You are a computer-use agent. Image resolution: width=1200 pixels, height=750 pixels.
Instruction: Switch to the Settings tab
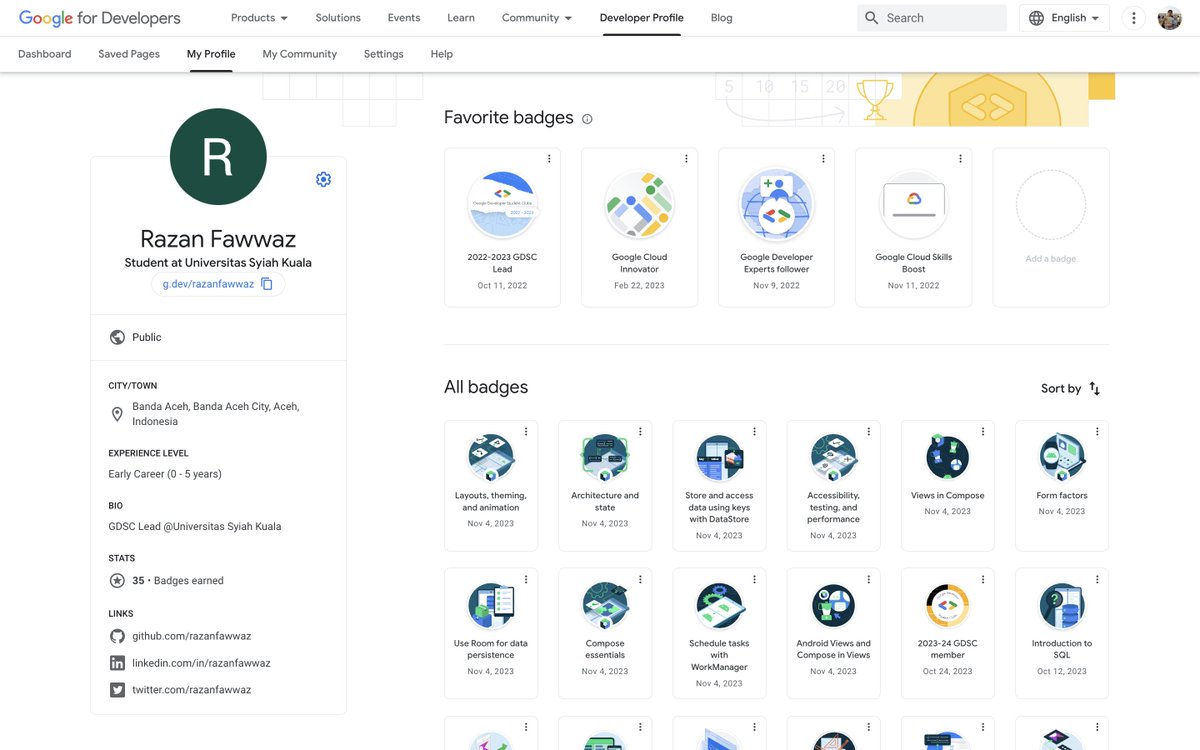(384, 54)
